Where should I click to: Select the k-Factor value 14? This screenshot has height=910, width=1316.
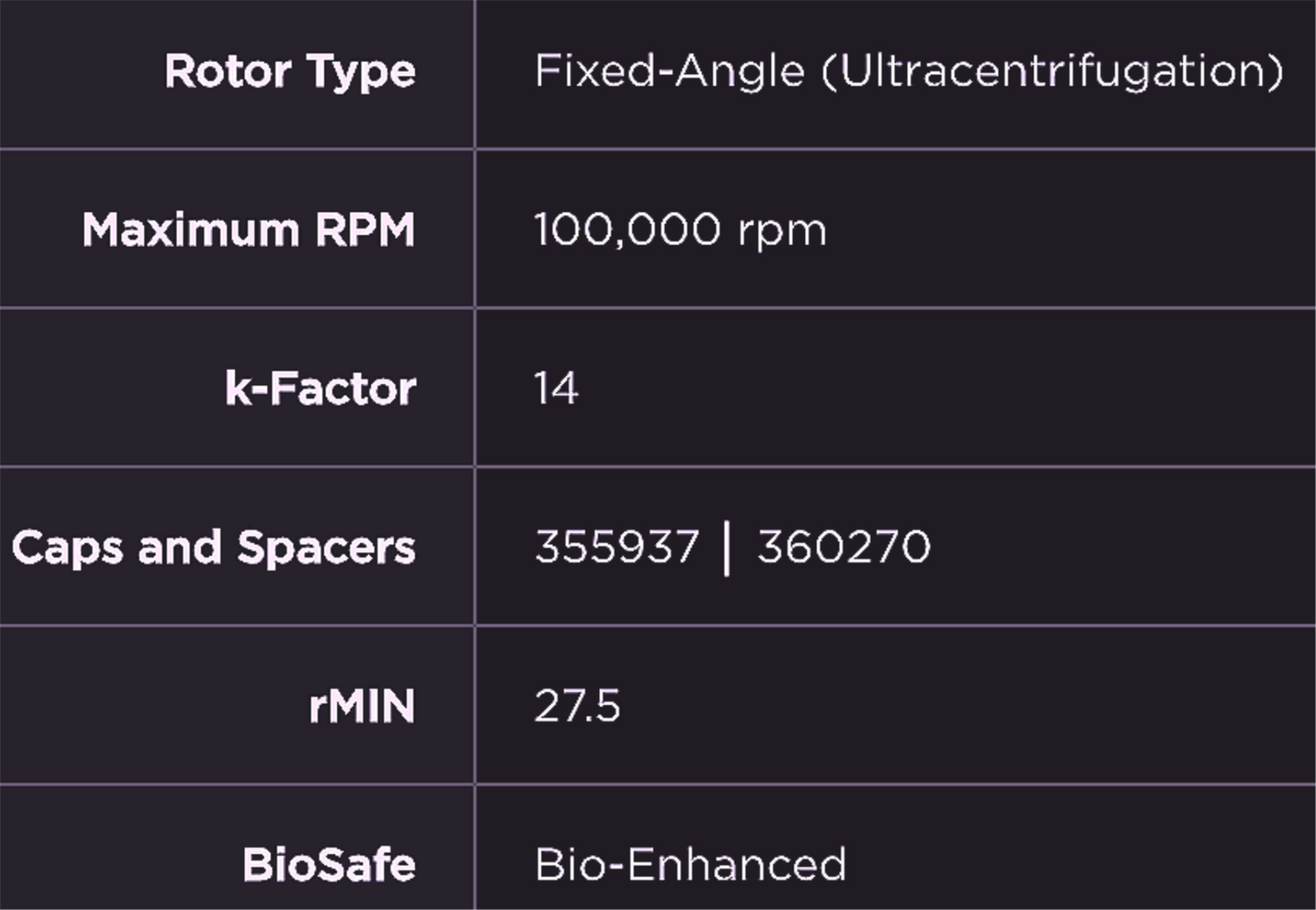click(x=556, y=389)
